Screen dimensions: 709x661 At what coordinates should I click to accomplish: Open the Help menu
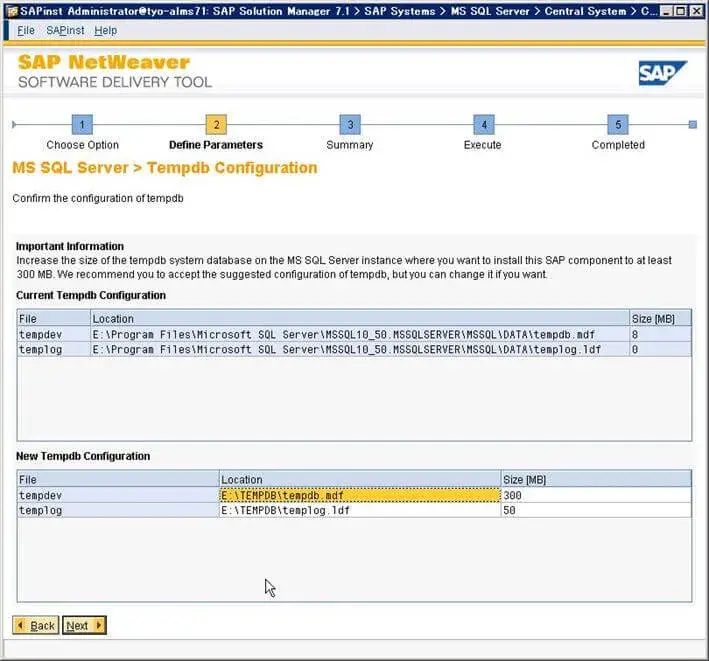[x=105, y=30]
